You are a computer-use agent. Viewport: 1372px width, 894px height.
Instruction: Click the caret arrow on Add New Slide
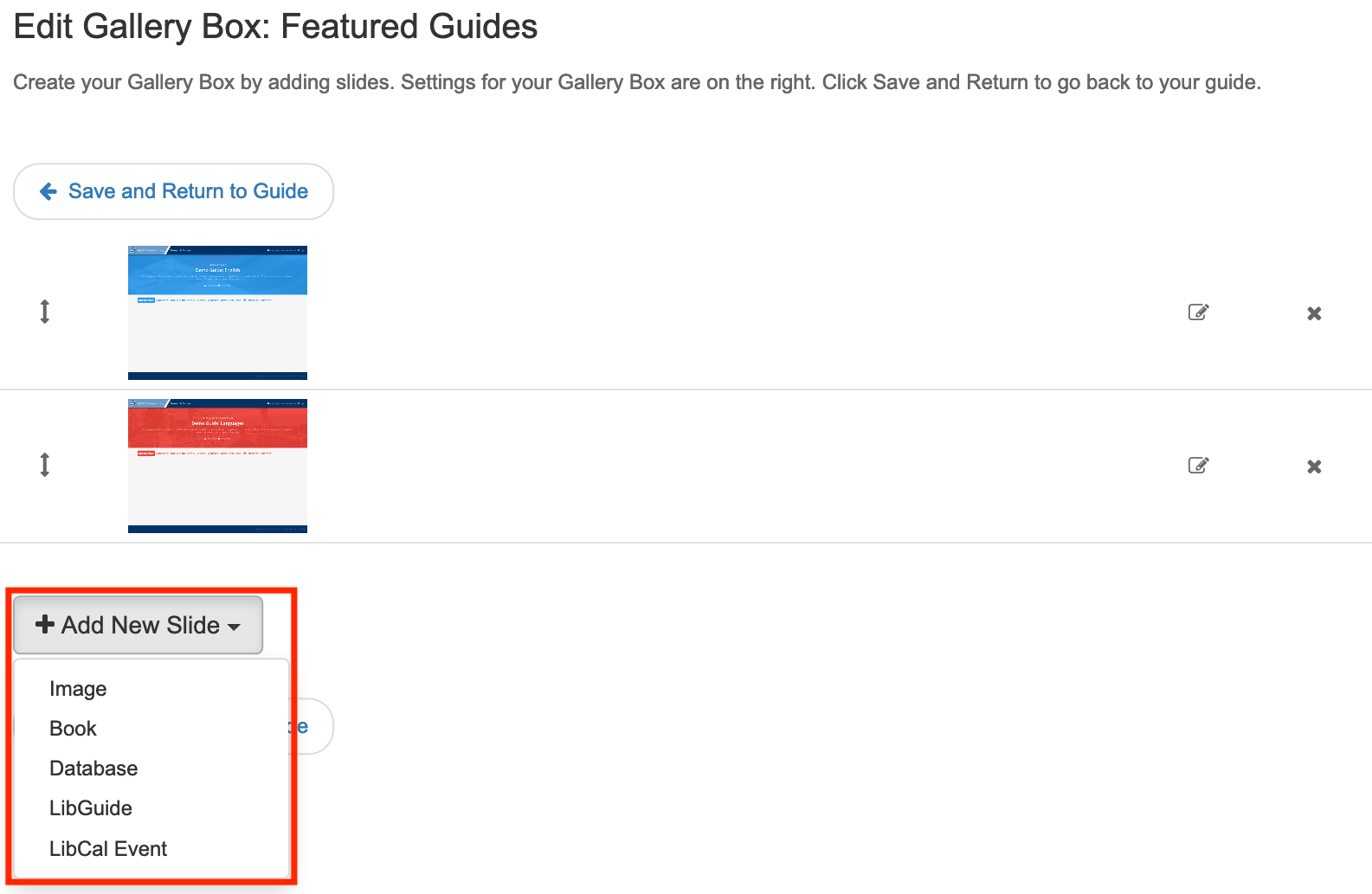click(x=234, y=627)
